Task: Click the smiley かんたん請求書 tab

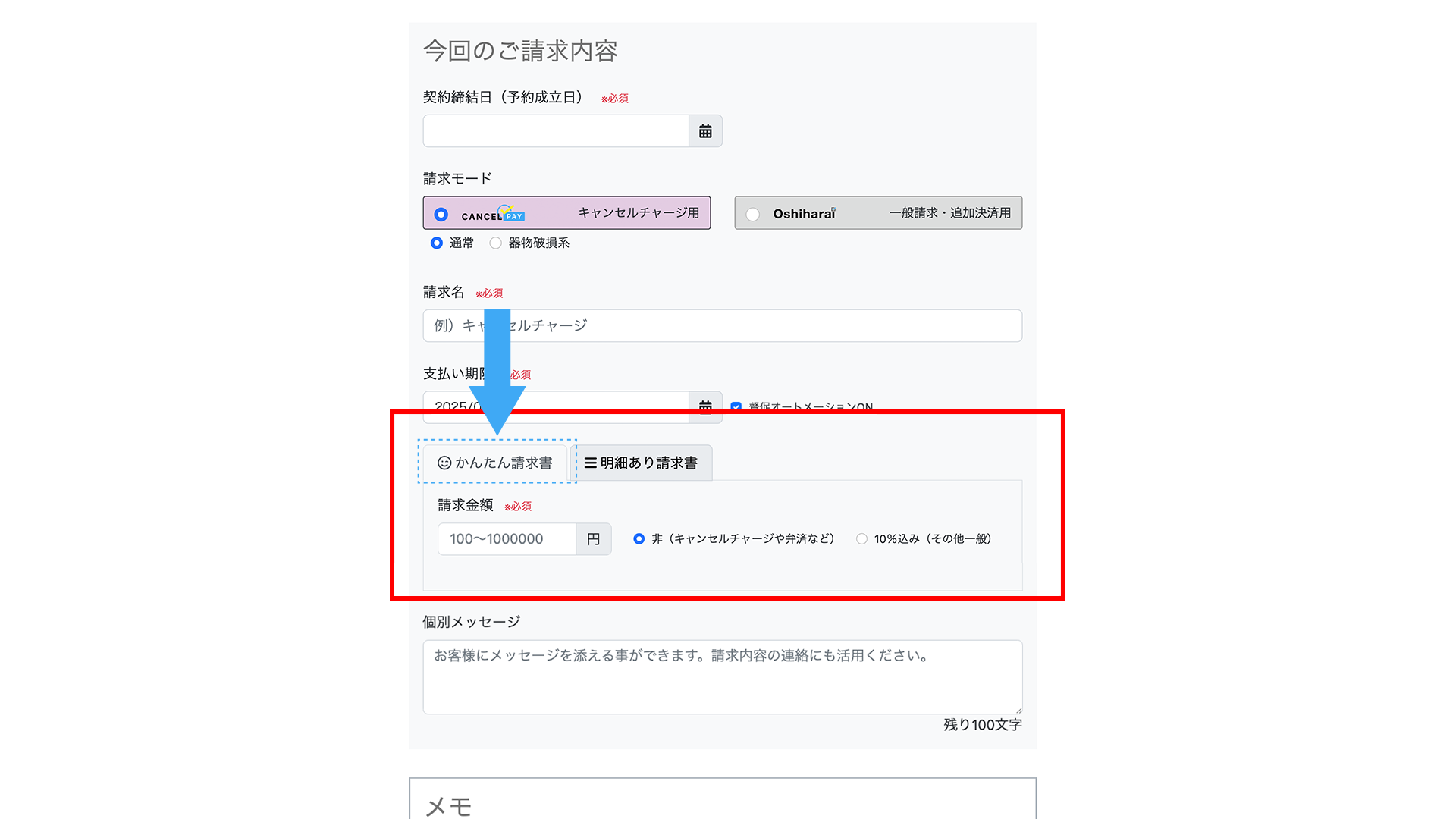Action: [495, 463]
